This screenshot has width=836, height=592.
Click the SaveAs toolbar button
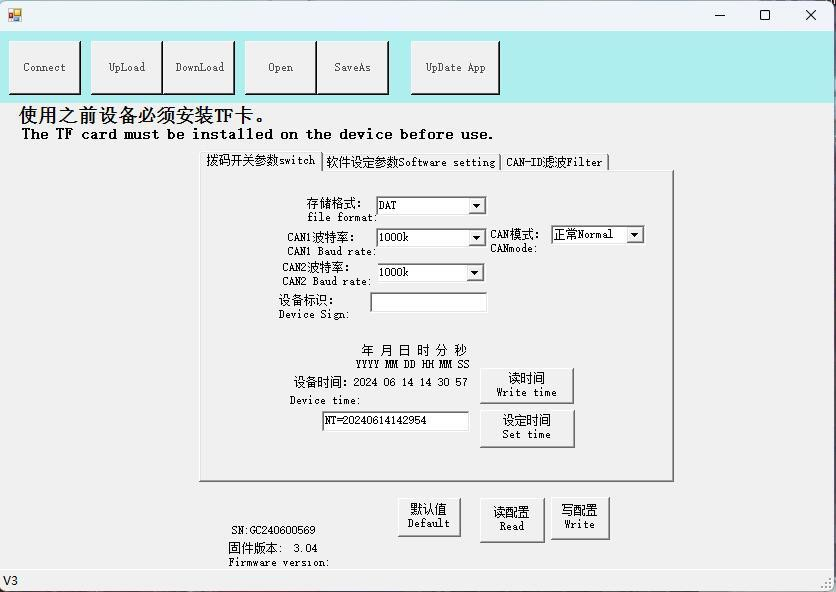352,68
